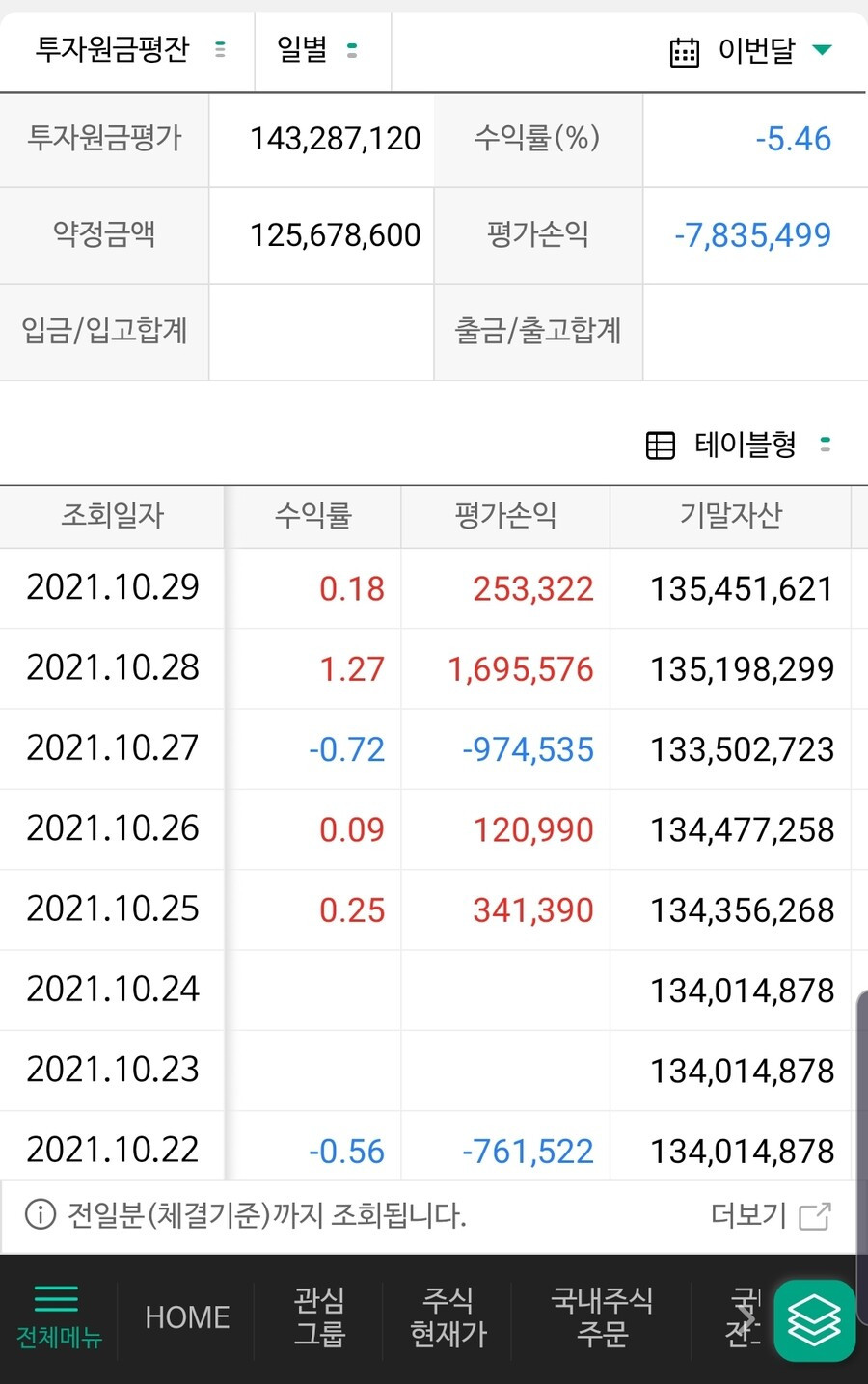Go to HOME in bottom menu
Image resolution: width=868 pixels, height=1384 pixels.
tap(187, 1317)
